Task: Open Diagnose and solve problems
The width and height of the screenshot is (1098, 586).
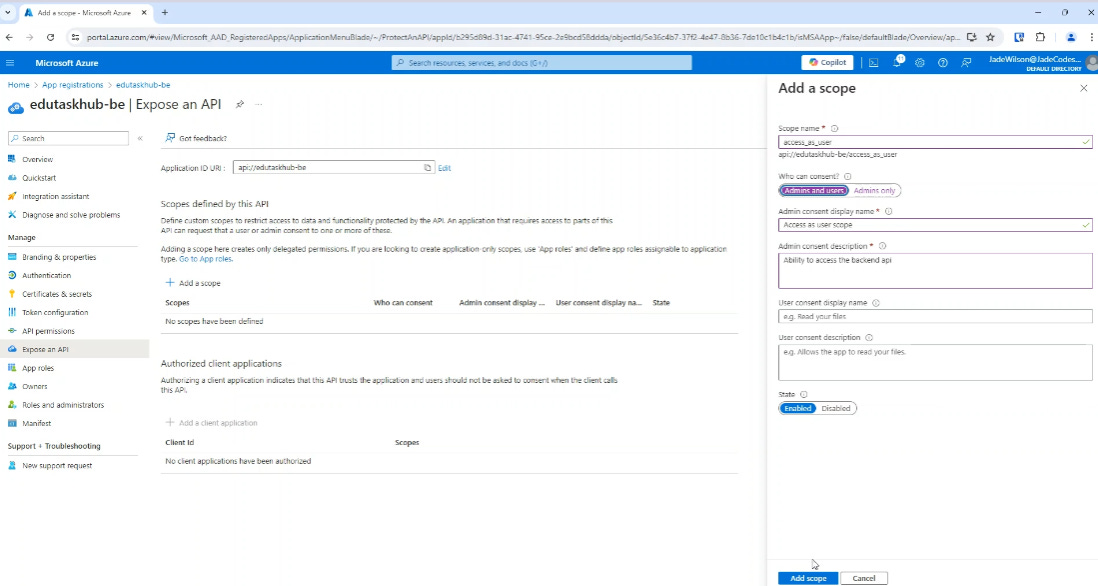Action: [71, 215]
